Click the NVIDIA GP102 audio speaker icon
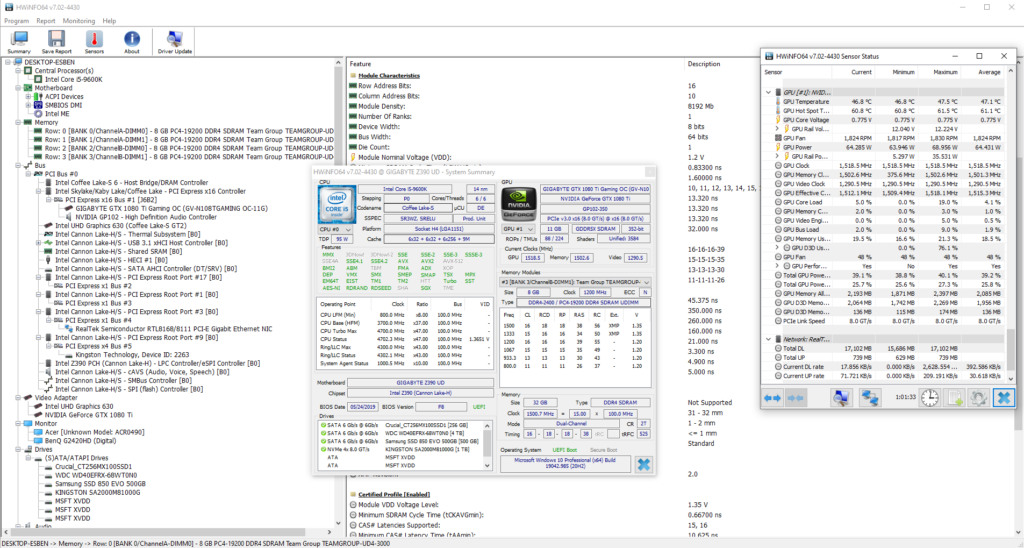 (x=69, y=217)
